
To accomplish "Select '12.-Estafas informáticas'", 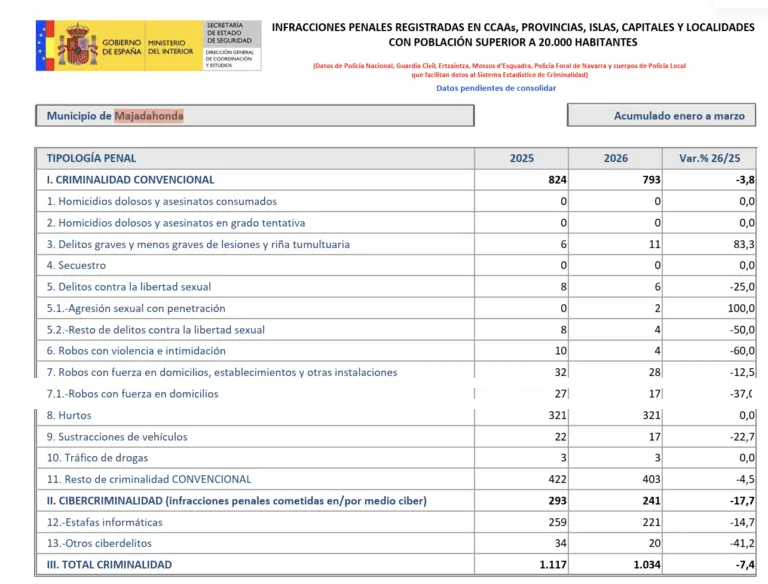I will [x=104, y=522].
